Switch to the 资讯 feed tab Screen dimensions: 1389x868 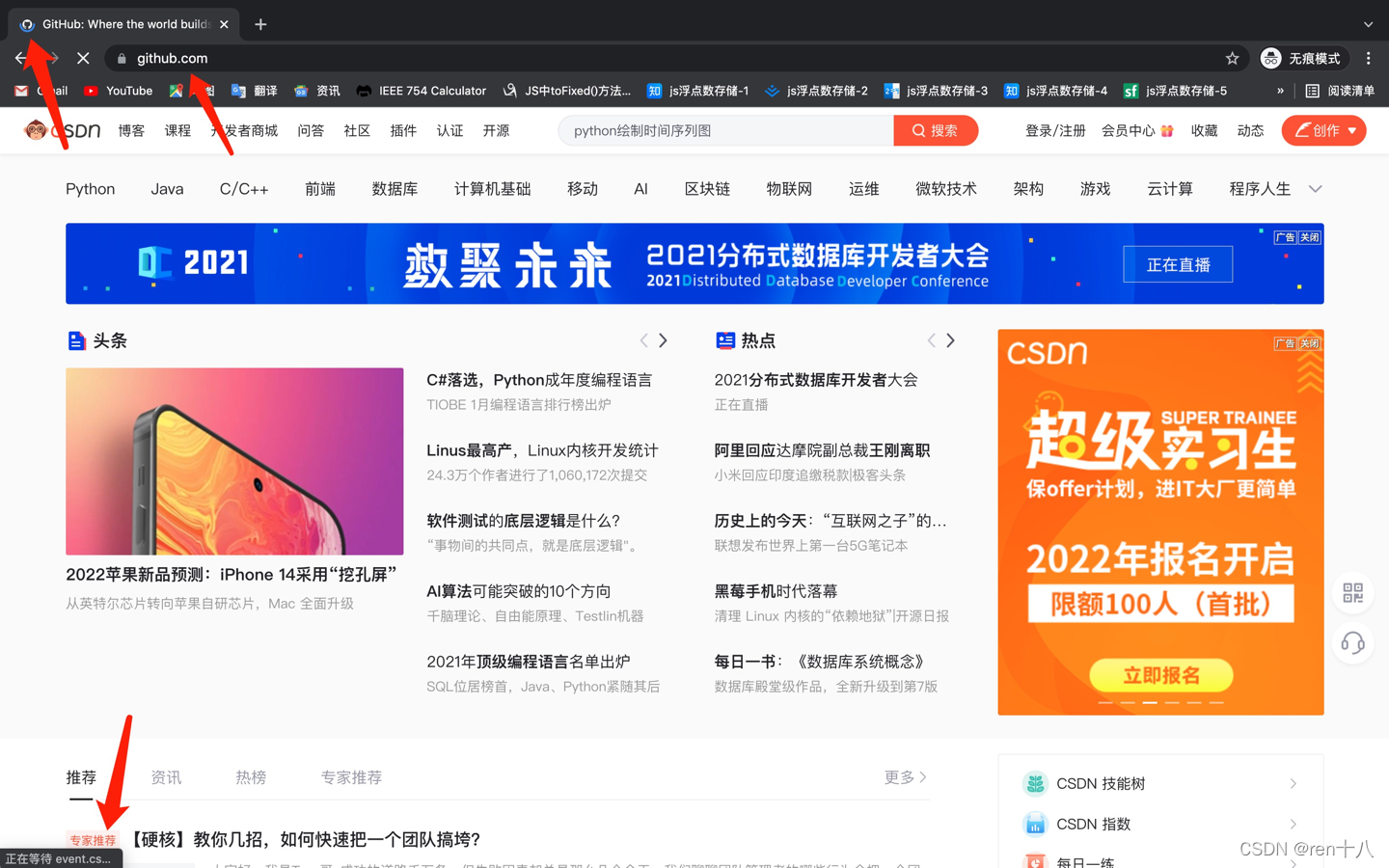click(x=166, y=777)
